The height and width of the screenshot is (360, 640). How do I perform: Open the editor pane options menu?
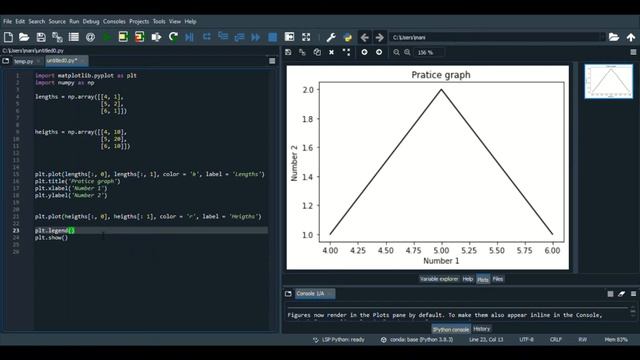(272, 61)
